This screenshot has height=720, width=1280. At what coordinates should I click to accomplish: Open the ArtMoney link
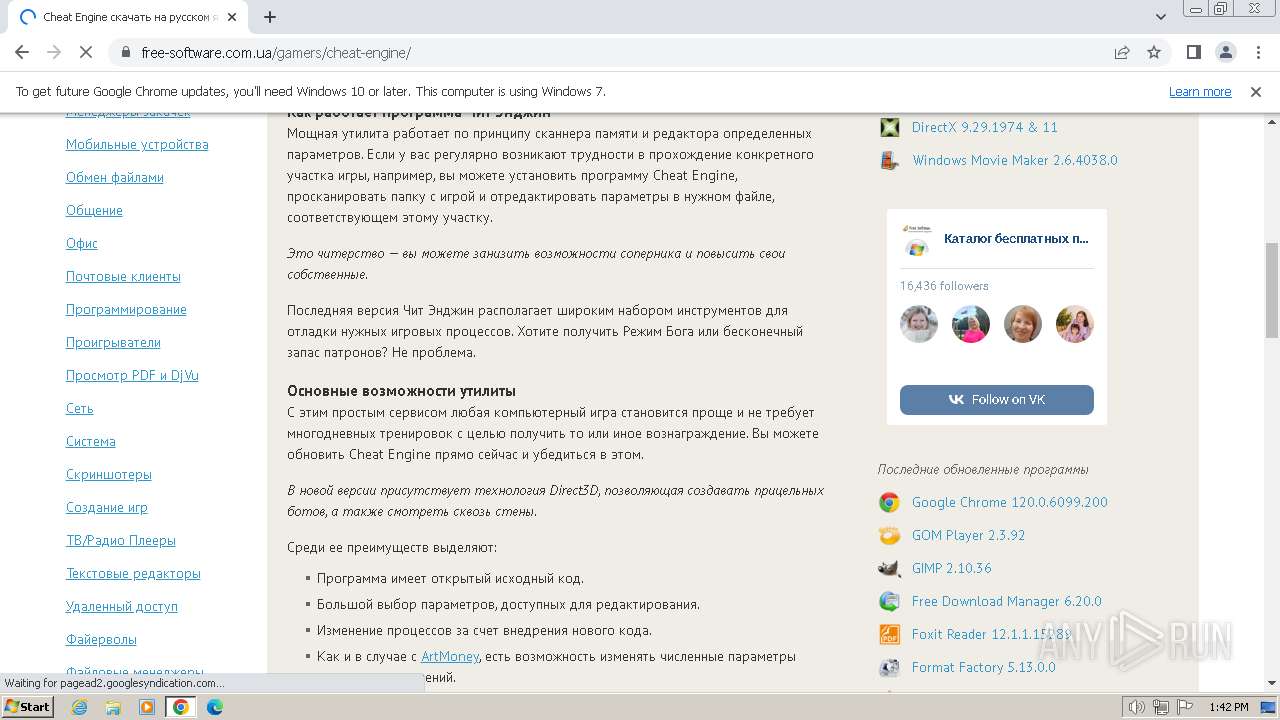[450, 656]
